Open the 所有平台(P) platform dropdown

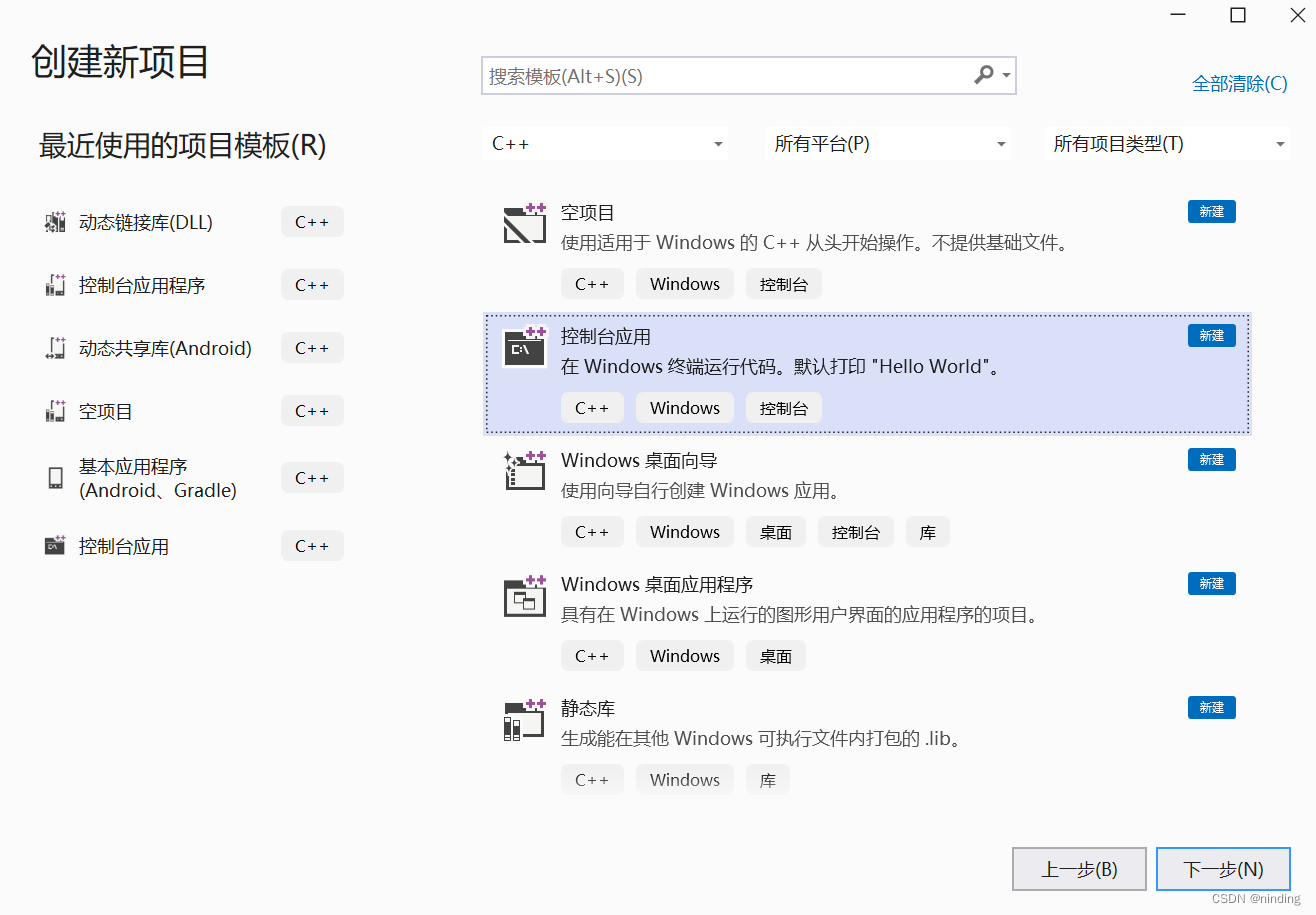889,144
